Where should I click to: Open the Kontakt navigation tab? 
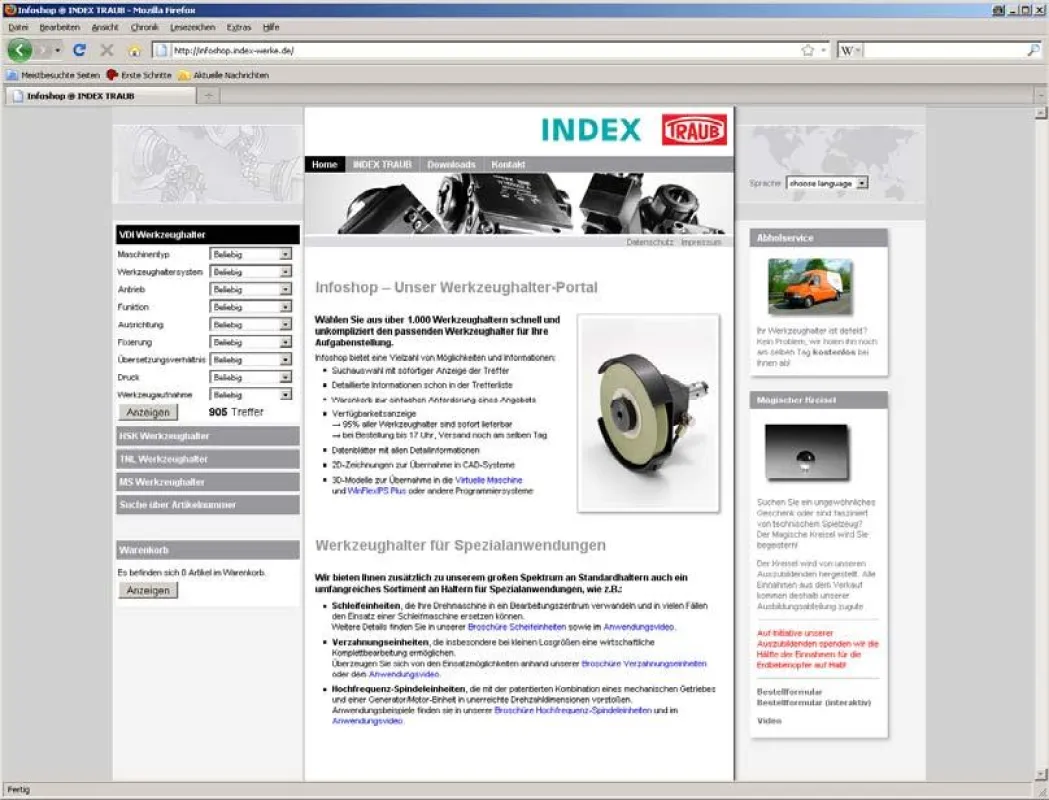point(508,165)
